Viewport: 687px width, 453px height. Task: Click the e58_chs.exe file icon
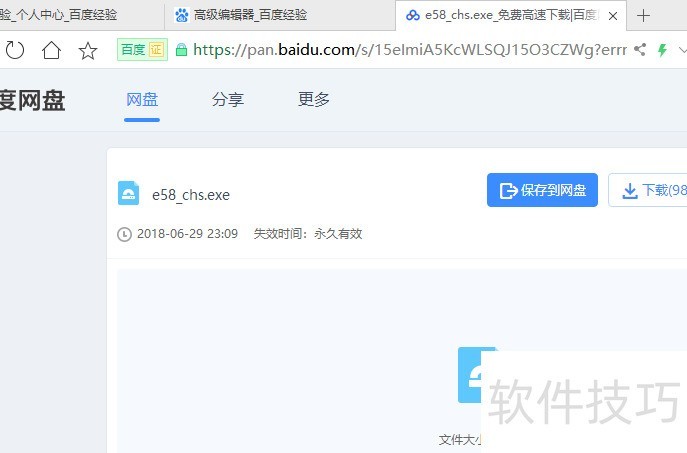pos(128,193)
